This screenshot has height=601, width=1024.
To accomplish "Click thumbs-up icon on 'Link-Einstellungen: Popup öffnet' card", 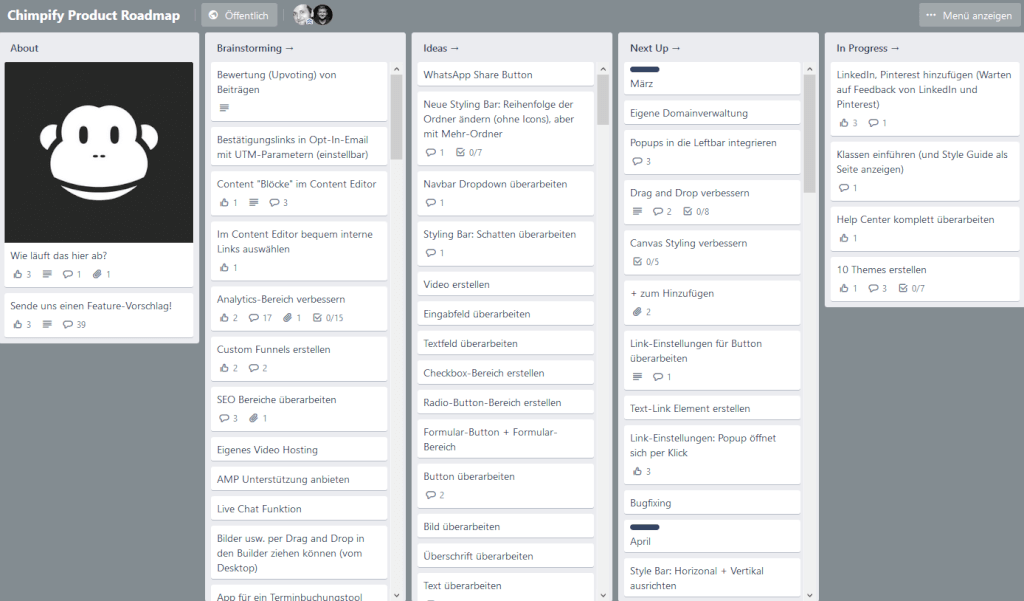I will 637,471.
